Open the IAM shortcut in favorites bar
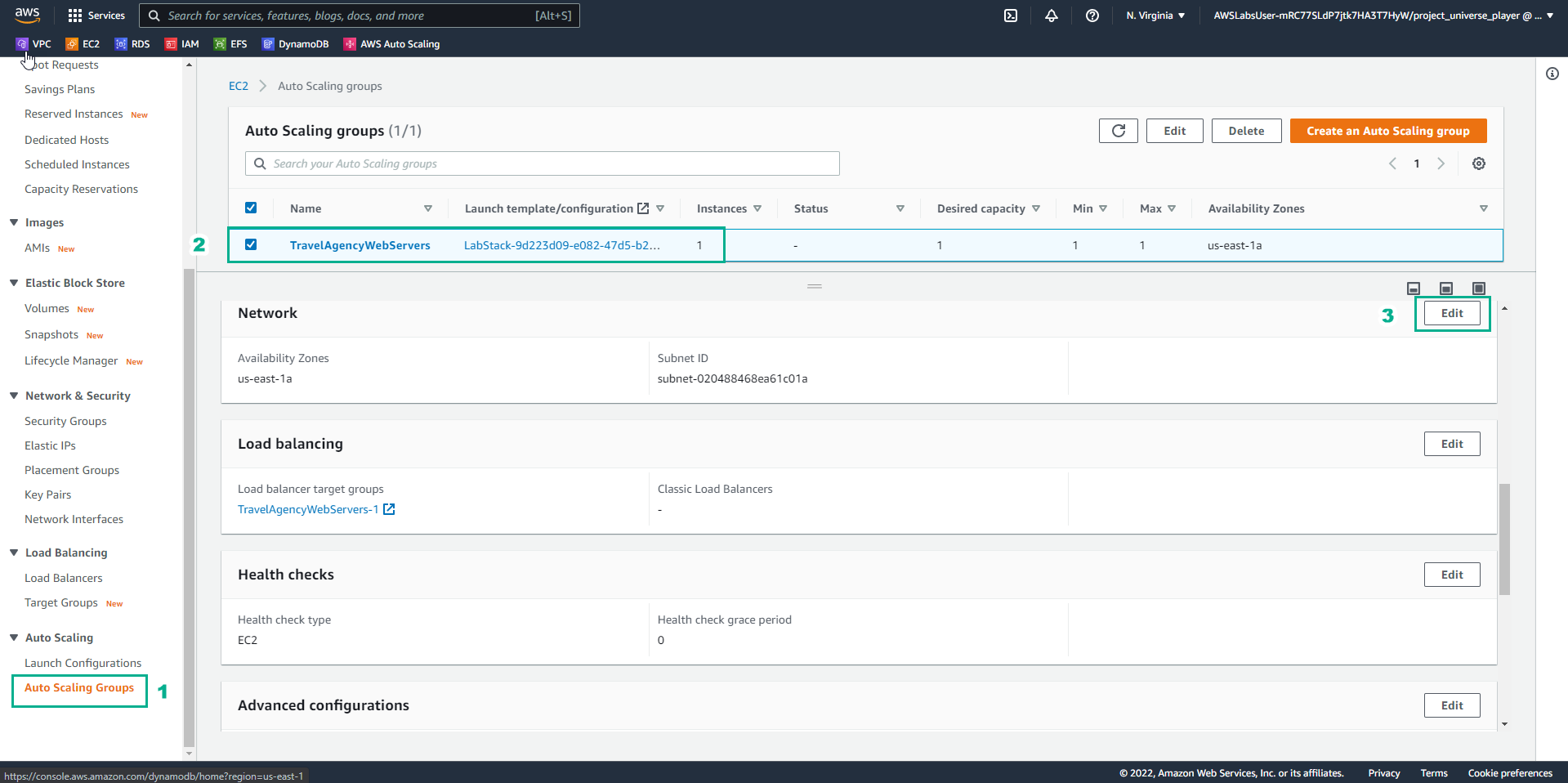The height and width of the screenshot is (783, 1568). (x=182, y=44)
